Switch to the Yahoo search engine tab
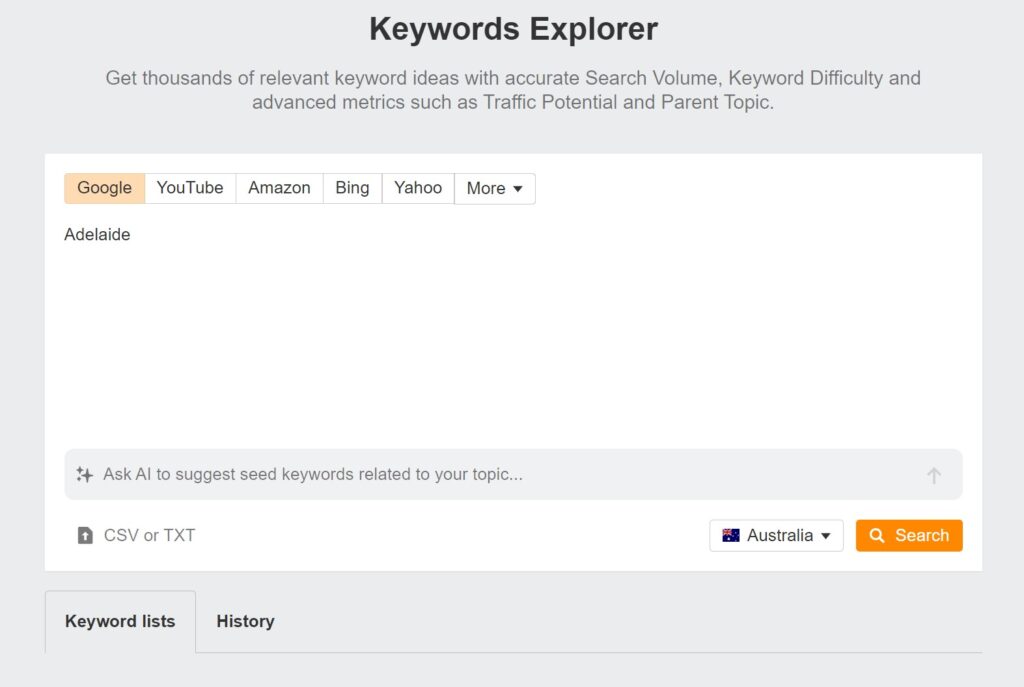 [x=418, y=188]
